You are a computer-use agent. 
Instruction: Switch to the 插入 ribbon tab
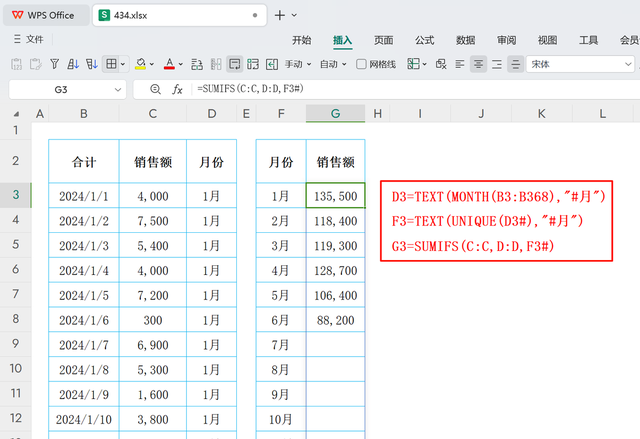(342, 40)
